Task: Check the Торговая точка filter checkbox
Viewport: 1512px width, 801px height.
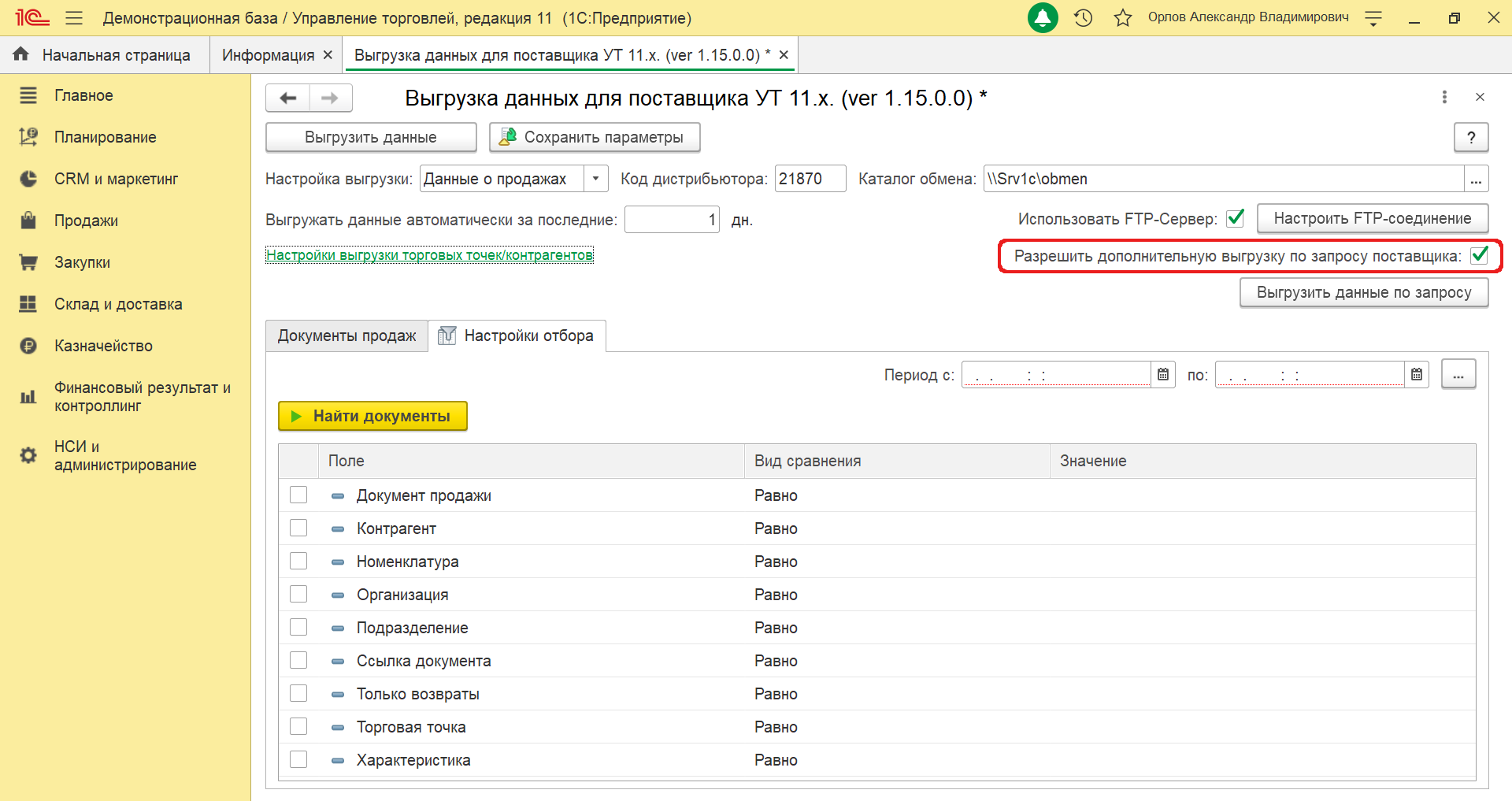Action: pyautogui.click(x=298, y=726)
